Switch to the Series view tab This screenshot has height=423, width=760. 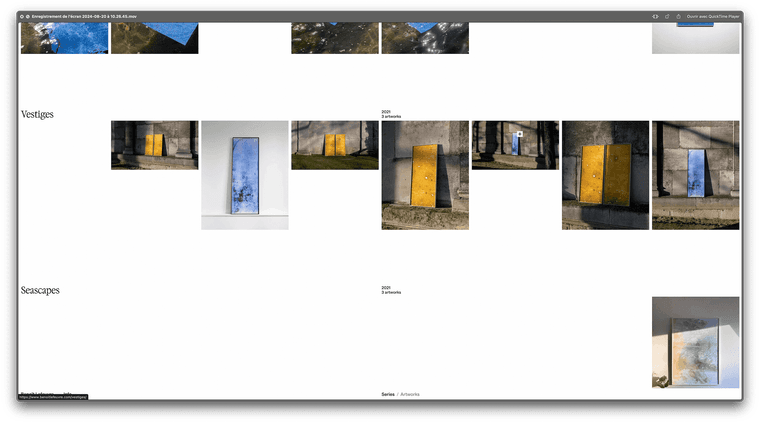pos(388,394)
